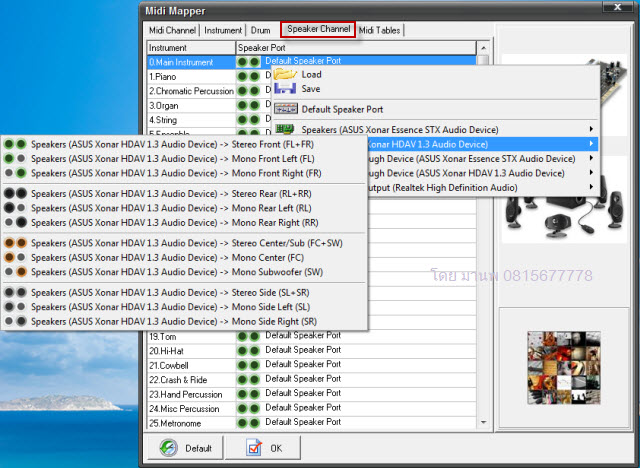Viewport: 640px width, 468px height.
Task: Open the Drum tab
Action: coord(260,30)
